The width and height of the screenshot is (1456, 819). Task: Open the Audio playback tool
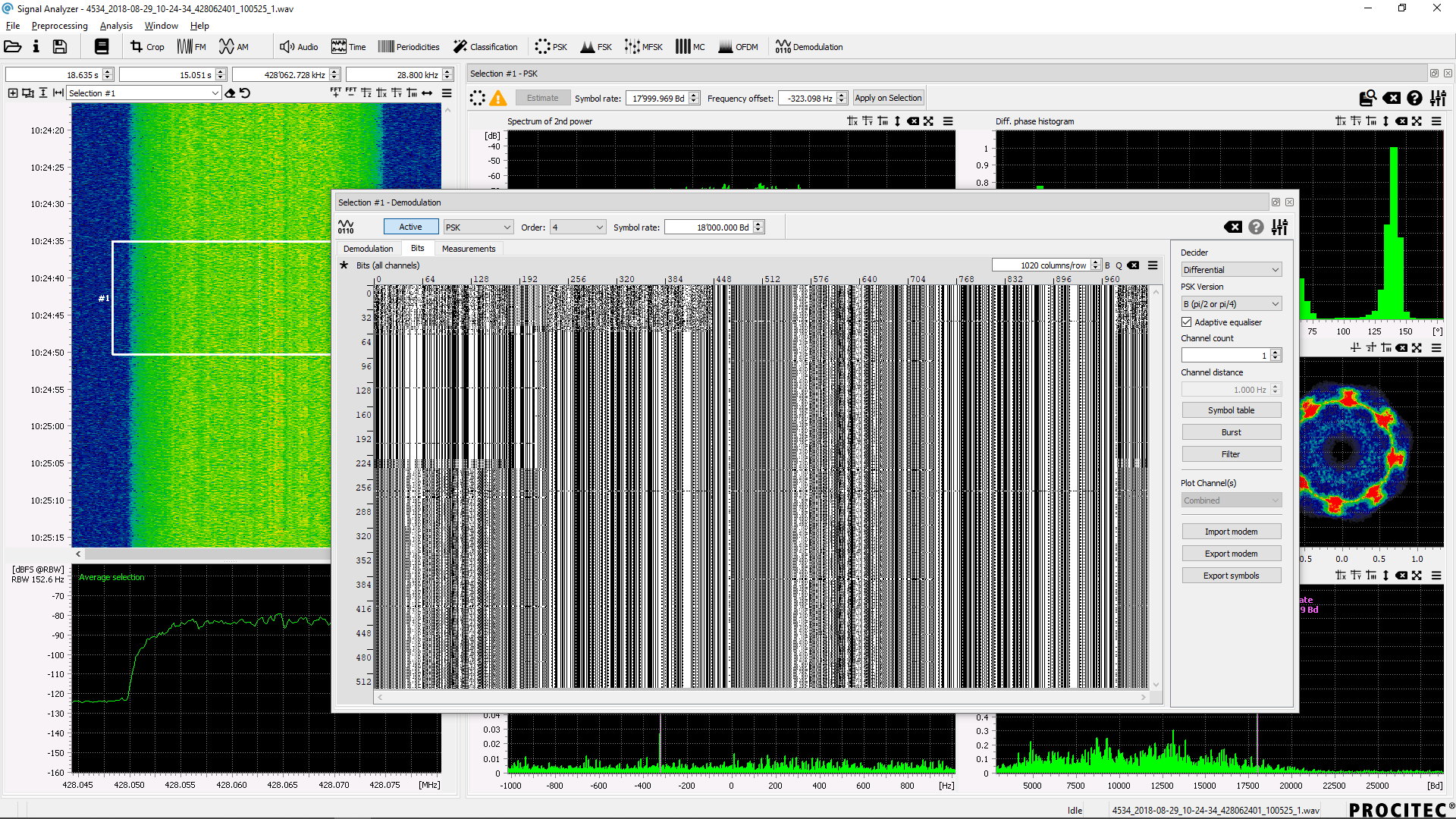point(298,47)
